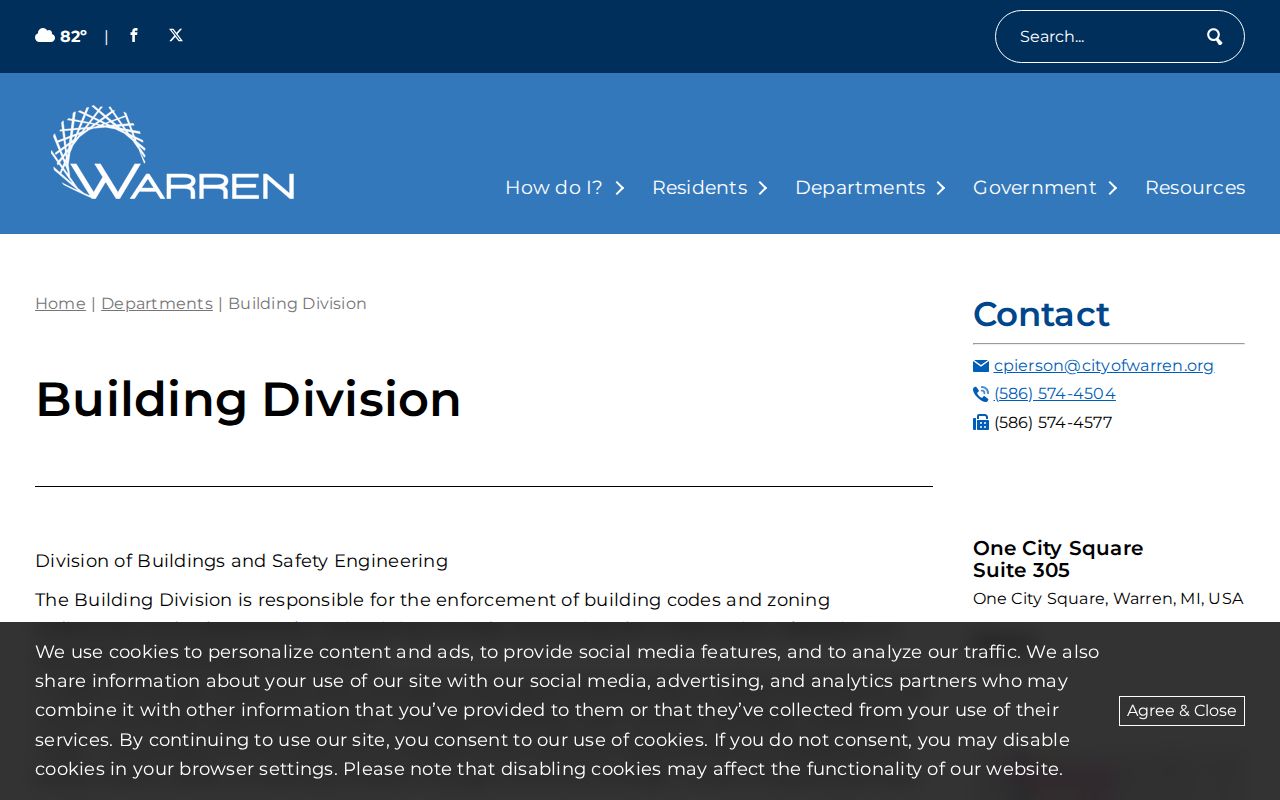Click the Building Division page heading
1280x800 pixels.
pos(248,399)
